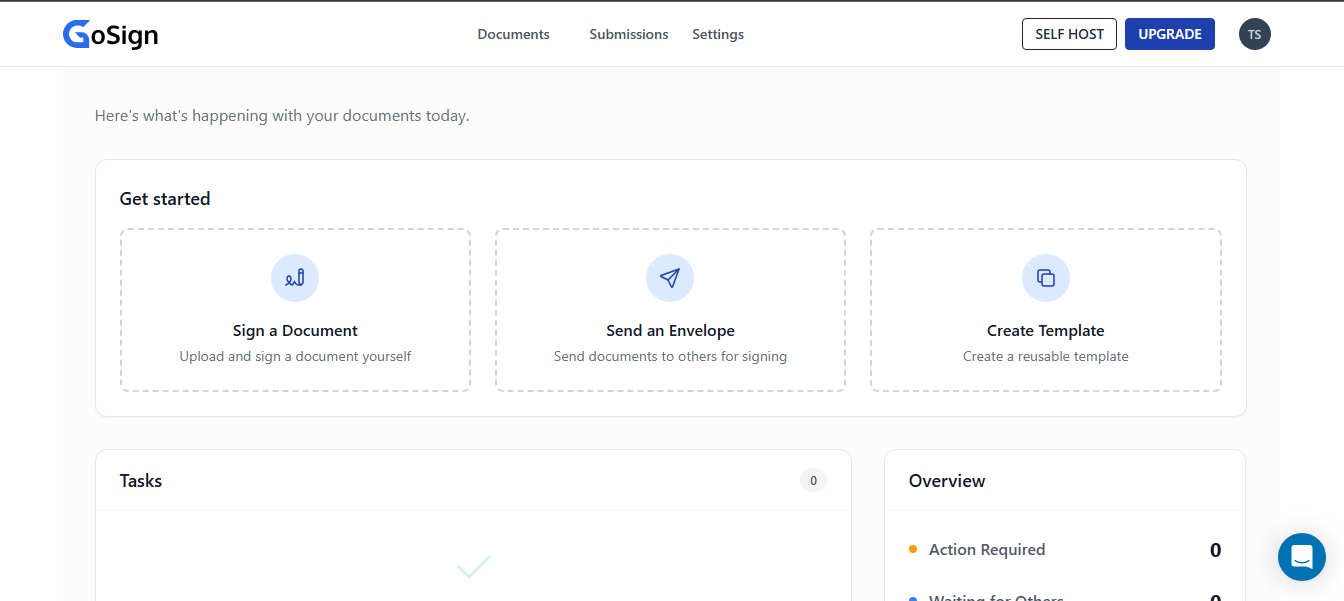Click the GoSign logo

[110, 34]
